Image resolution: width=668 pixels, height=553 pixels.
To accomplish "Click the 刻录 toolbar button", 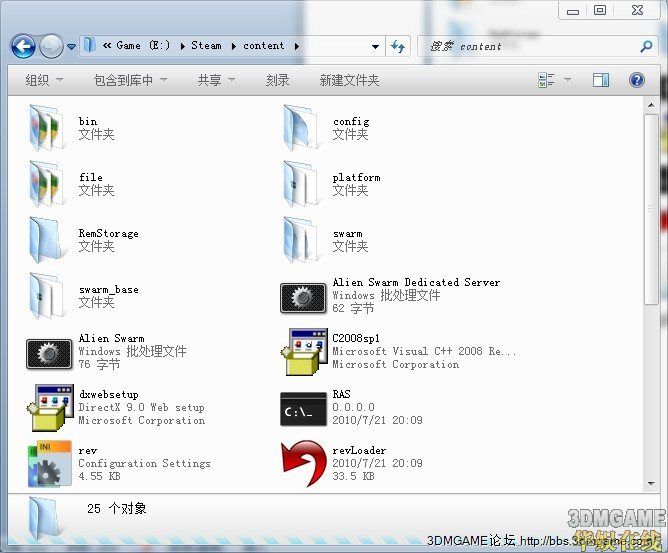I will [x=277, y=80].
